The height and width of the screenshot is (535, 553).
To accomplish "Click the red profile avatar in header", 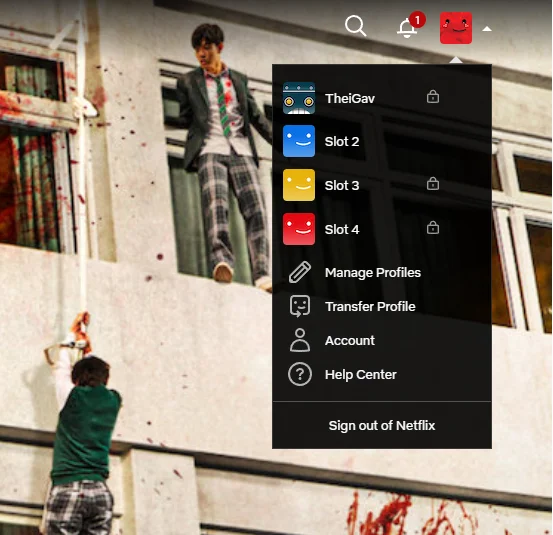I will point(456,28).
